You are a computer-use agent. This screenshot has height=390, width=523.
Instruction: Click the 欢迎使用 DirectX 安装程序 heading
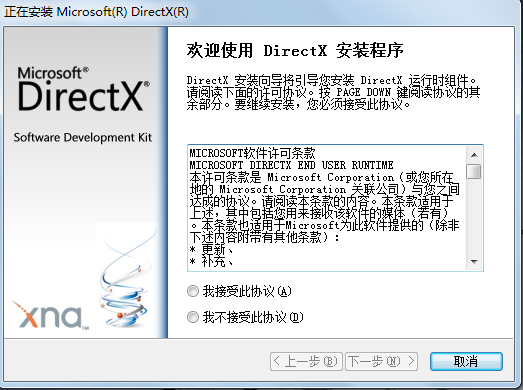click(295, 51)
